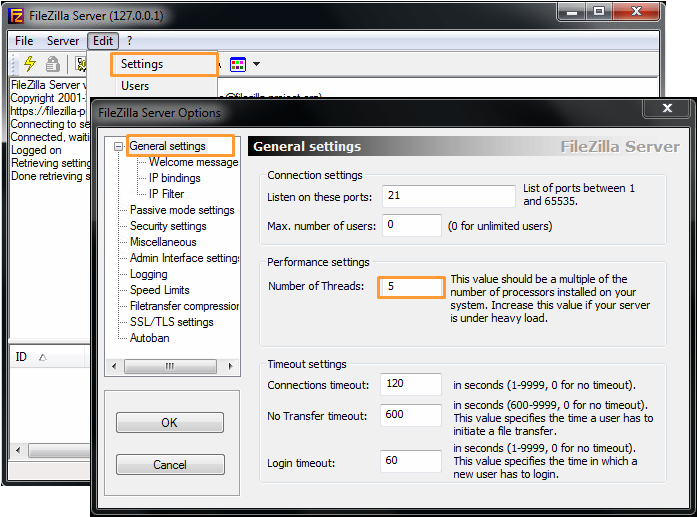Click the Login timeout field

pyautogui.click(x=411, y=461)
